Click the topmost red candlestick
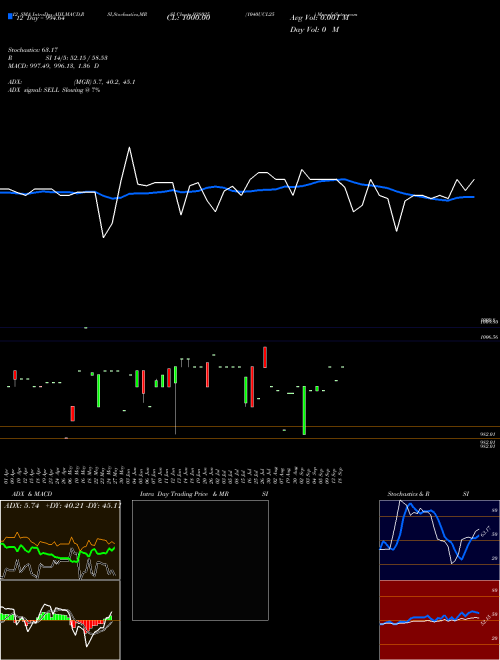Image resolution: width=500 pixels, height=660 pixels. 265,357
